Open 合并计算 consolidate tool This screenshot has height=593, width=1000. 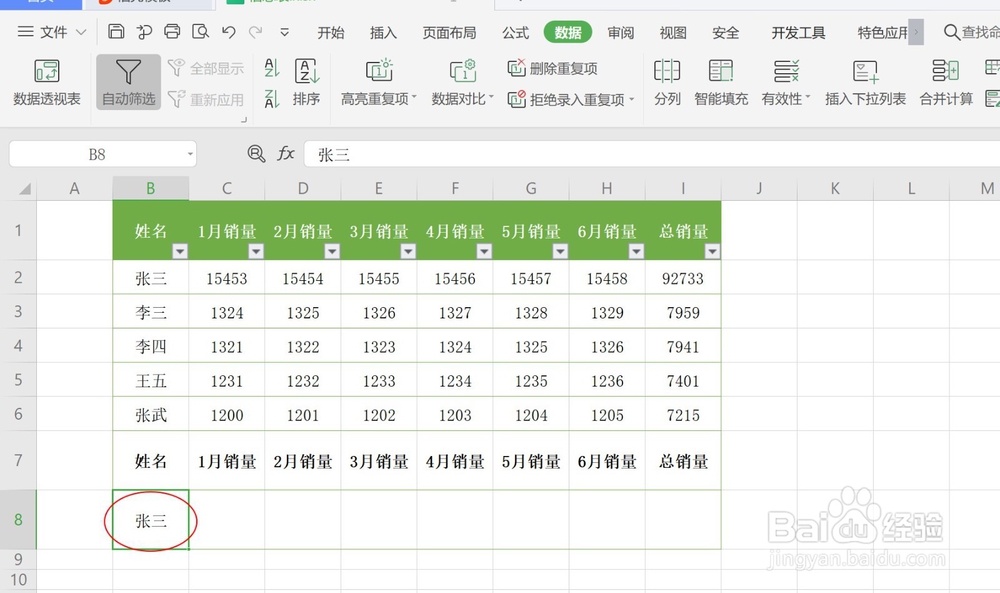tap(944, 81)
